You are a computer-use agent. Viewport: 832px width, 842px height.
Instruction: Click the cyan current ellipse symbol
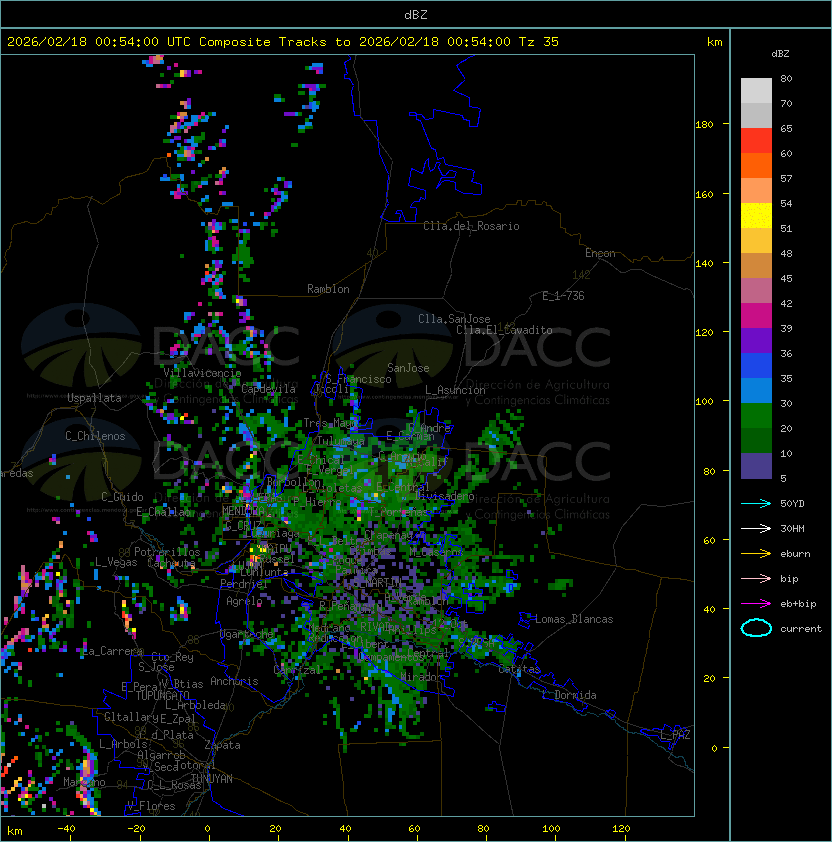click(756, 628)
